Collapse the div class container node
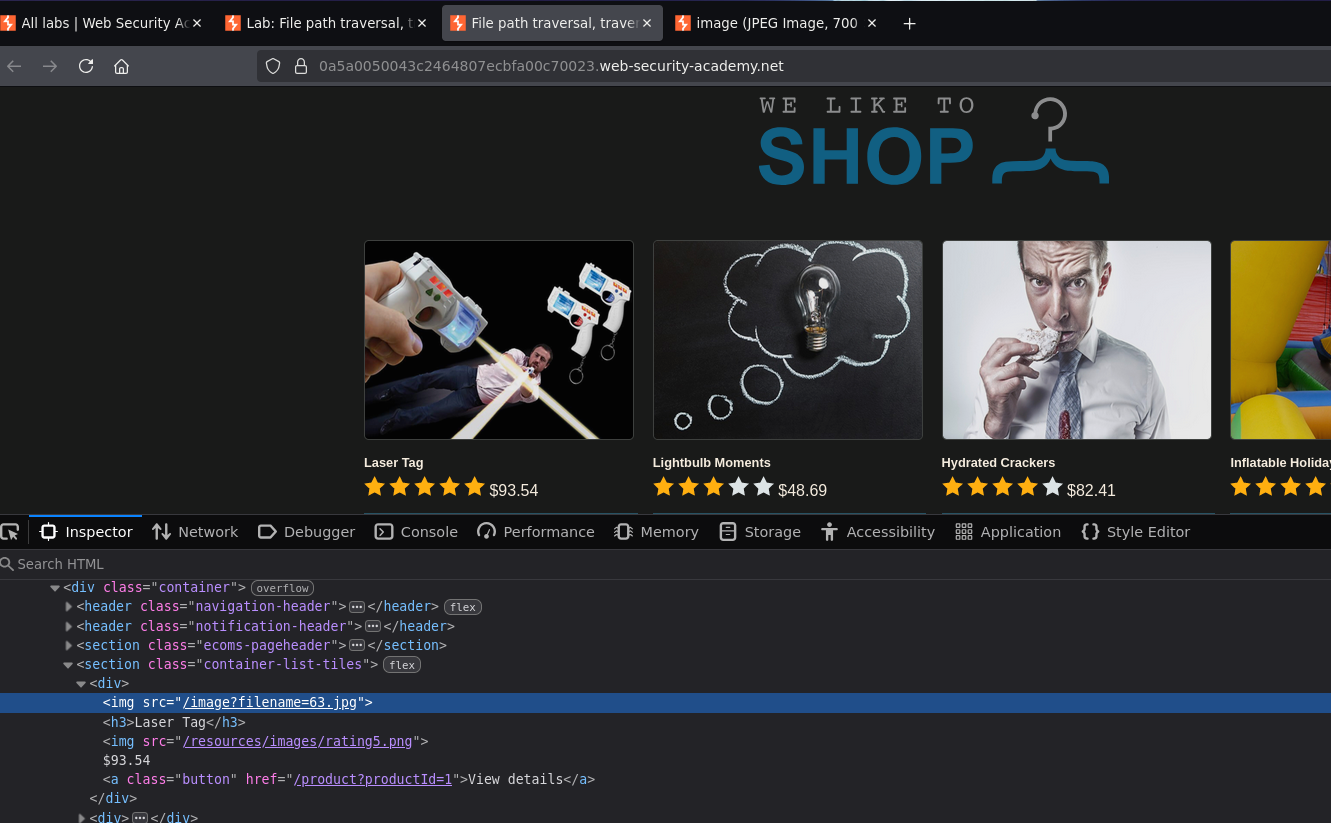 tap(55, 588)
